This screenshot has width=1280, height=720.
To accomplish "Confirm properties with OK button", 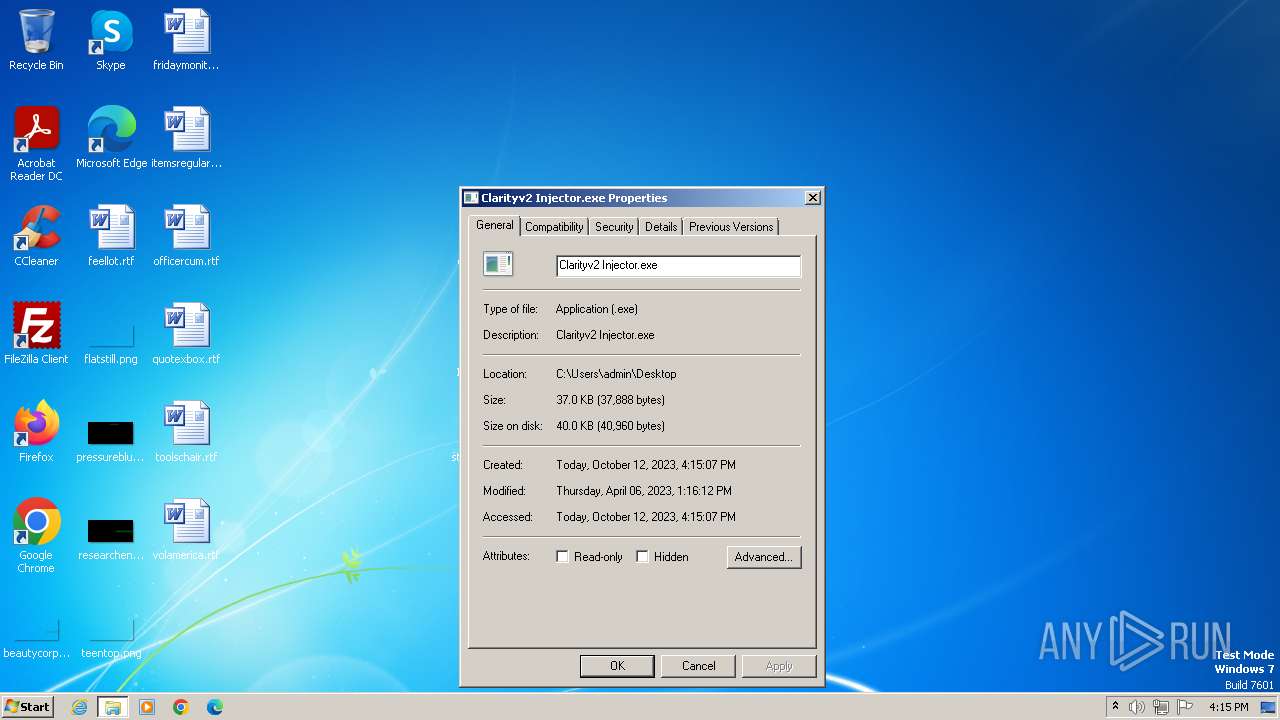I will 617,666.
